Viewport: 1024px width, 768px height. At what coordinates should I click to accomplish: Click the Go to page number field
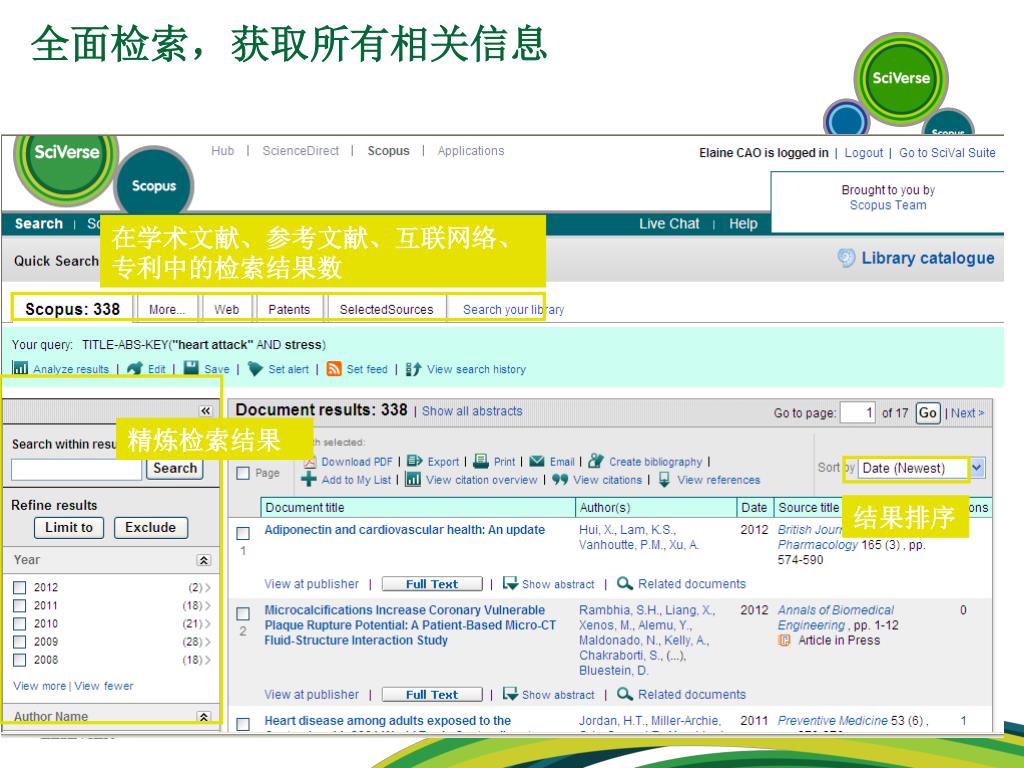click(857, 413)
